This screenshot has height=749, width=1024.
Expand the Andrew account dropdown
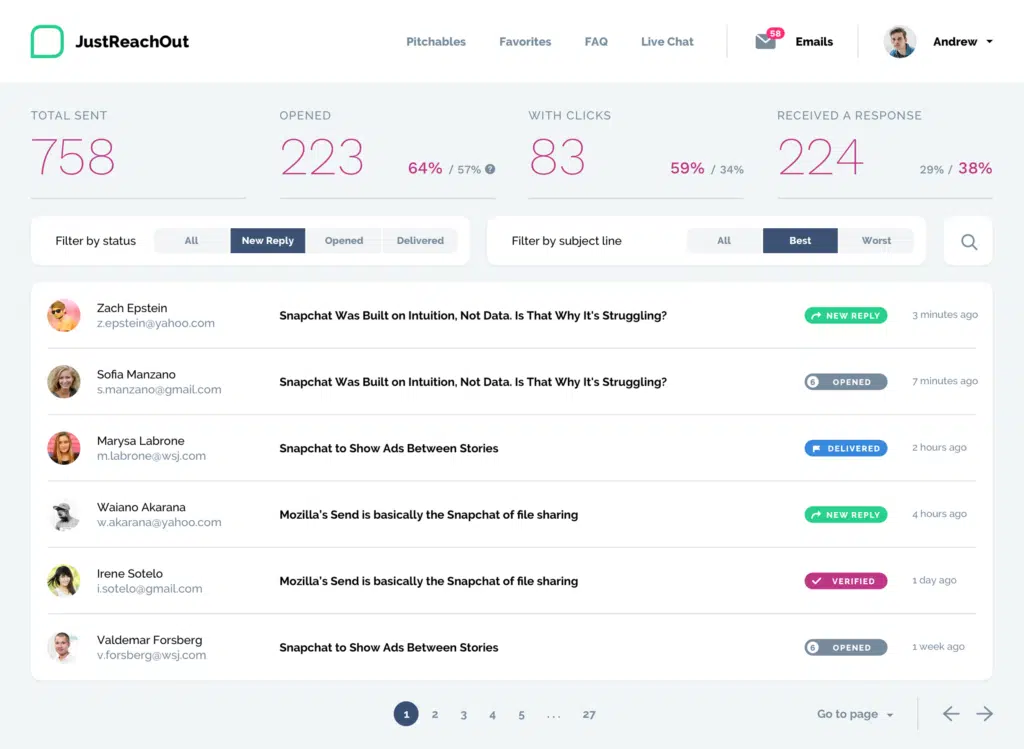tap(989, 42)
